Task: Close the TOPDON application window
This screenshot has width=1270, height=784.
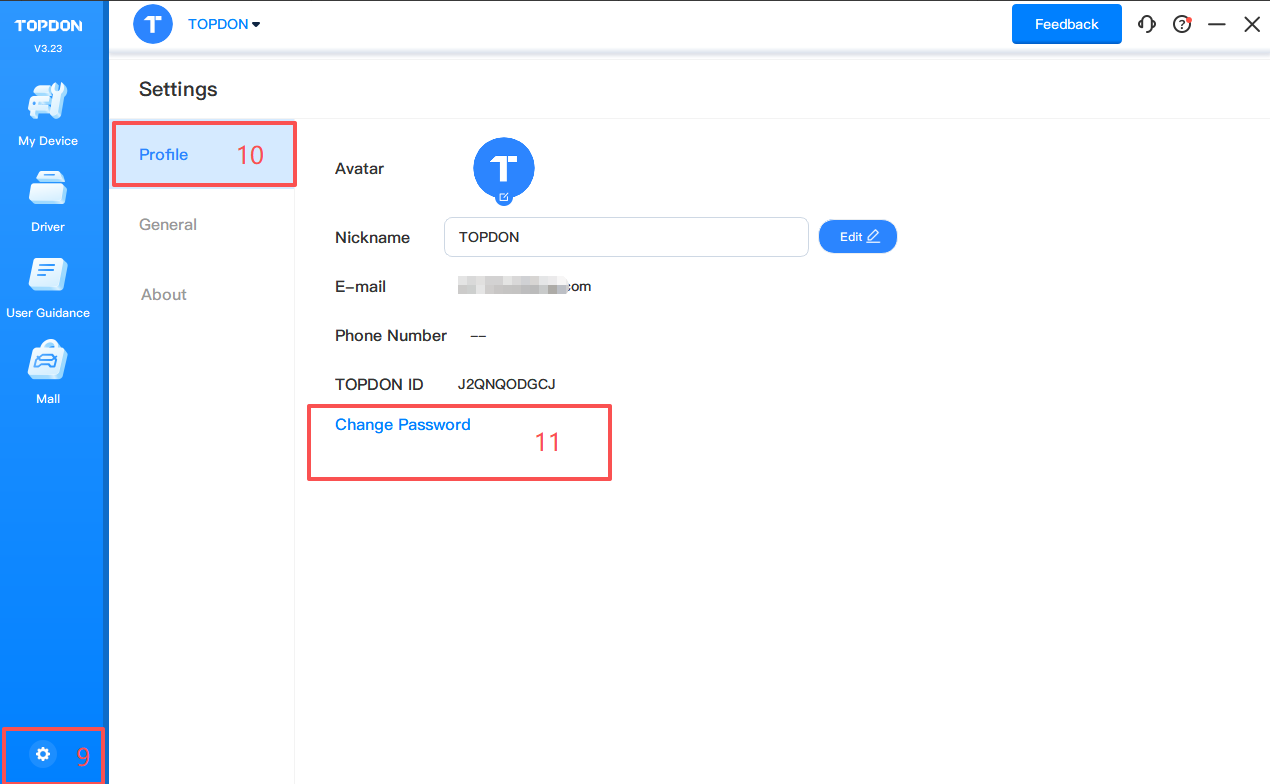Action: 1251,24
